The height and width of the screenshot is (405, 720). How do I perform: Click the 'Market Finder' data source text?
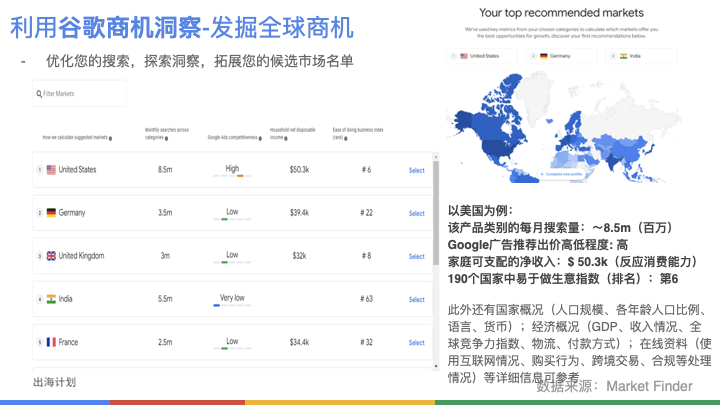(x=649, y=387)
